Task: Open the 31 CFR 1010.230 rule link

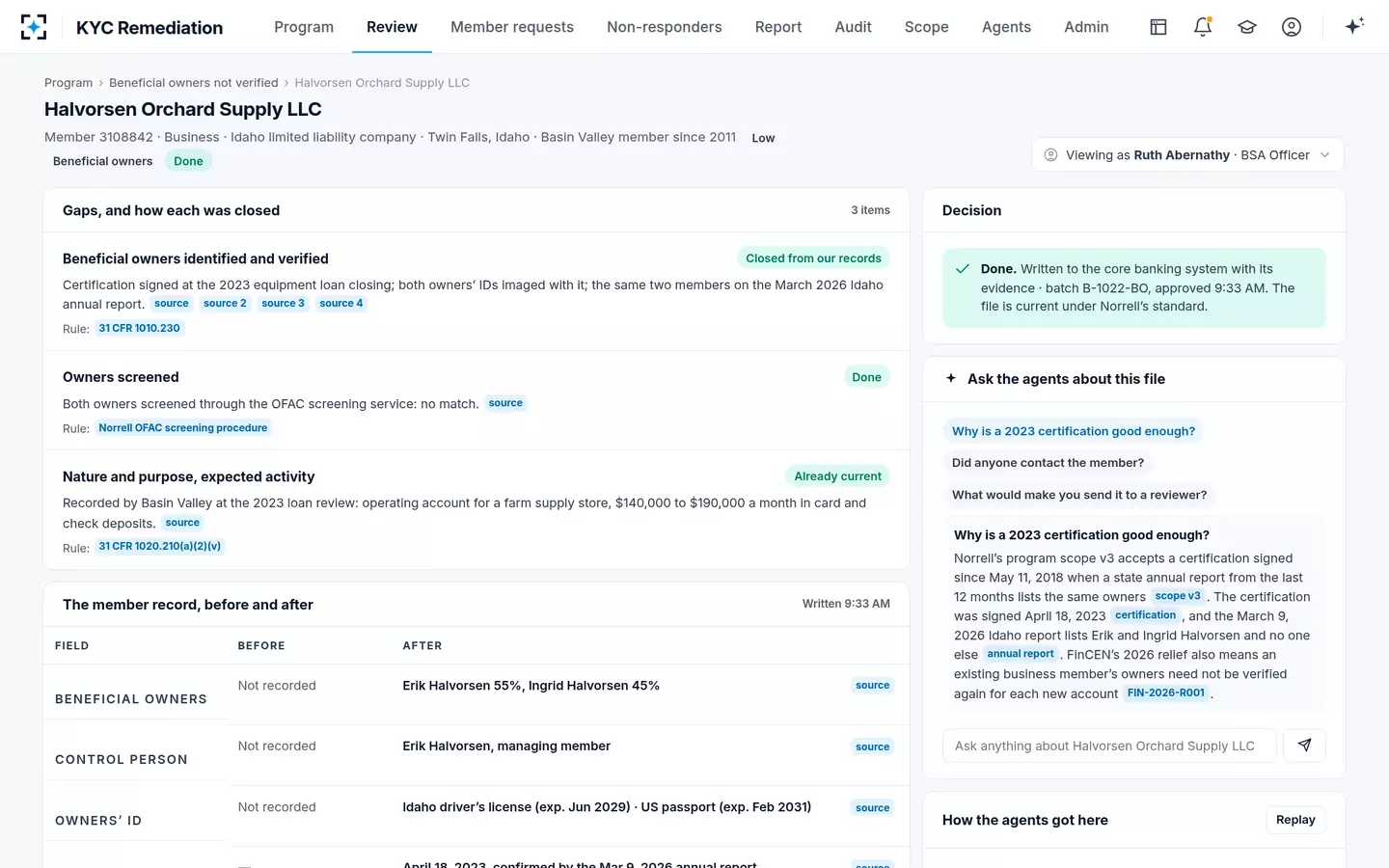Action: point(140,329)
